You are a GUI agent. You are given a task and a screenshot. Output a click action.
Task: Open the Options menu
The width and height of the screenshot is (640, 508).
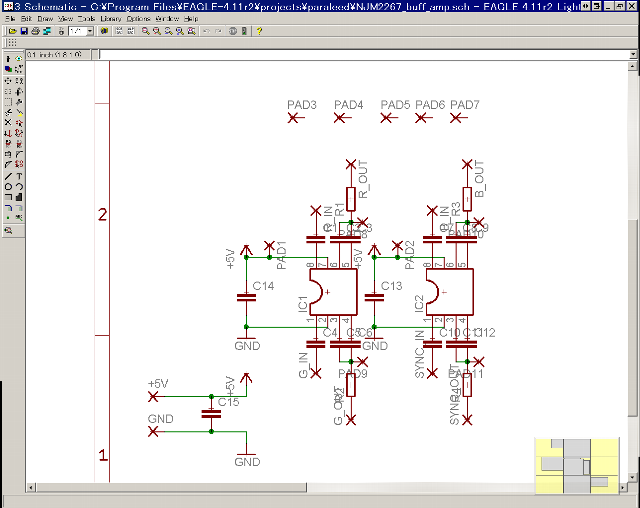(x=138, y=19)
